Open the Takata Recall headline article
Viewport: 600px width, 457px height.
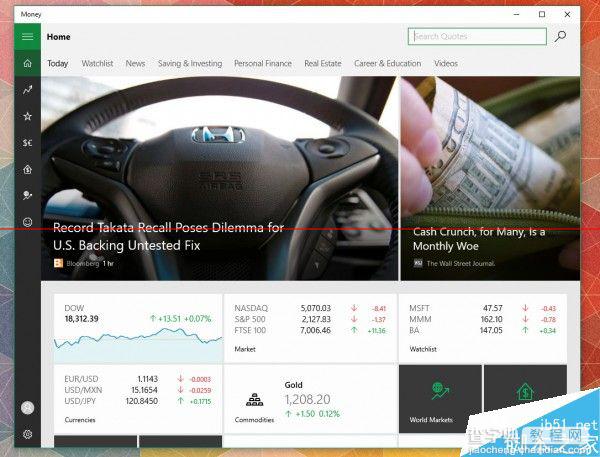click(168, 236)
